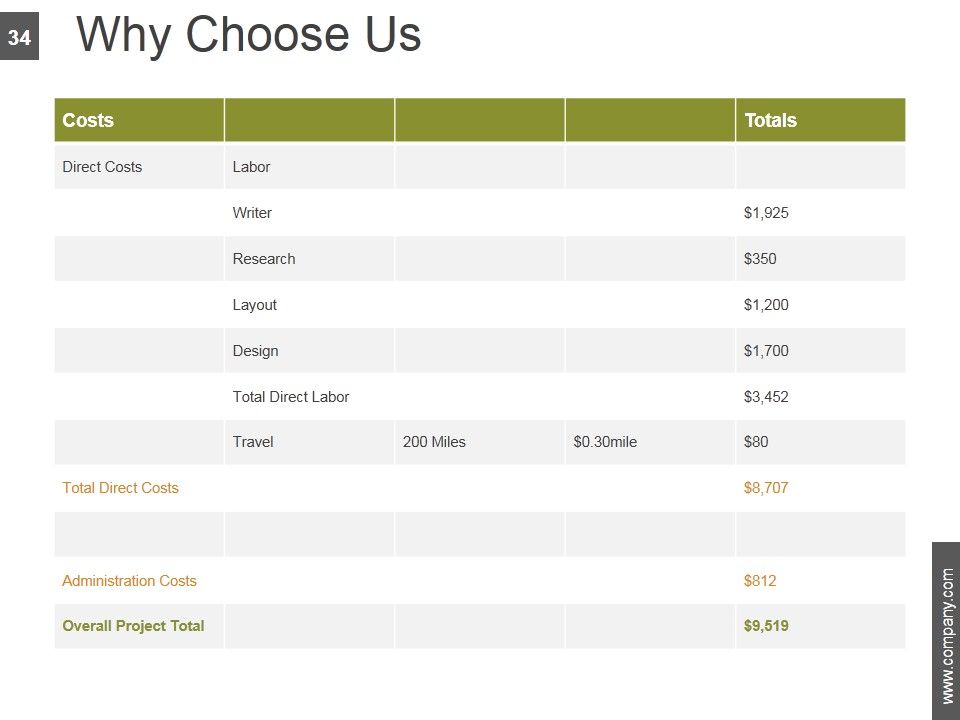
Task: Click the $350 research total
Action: click(760, 259)
